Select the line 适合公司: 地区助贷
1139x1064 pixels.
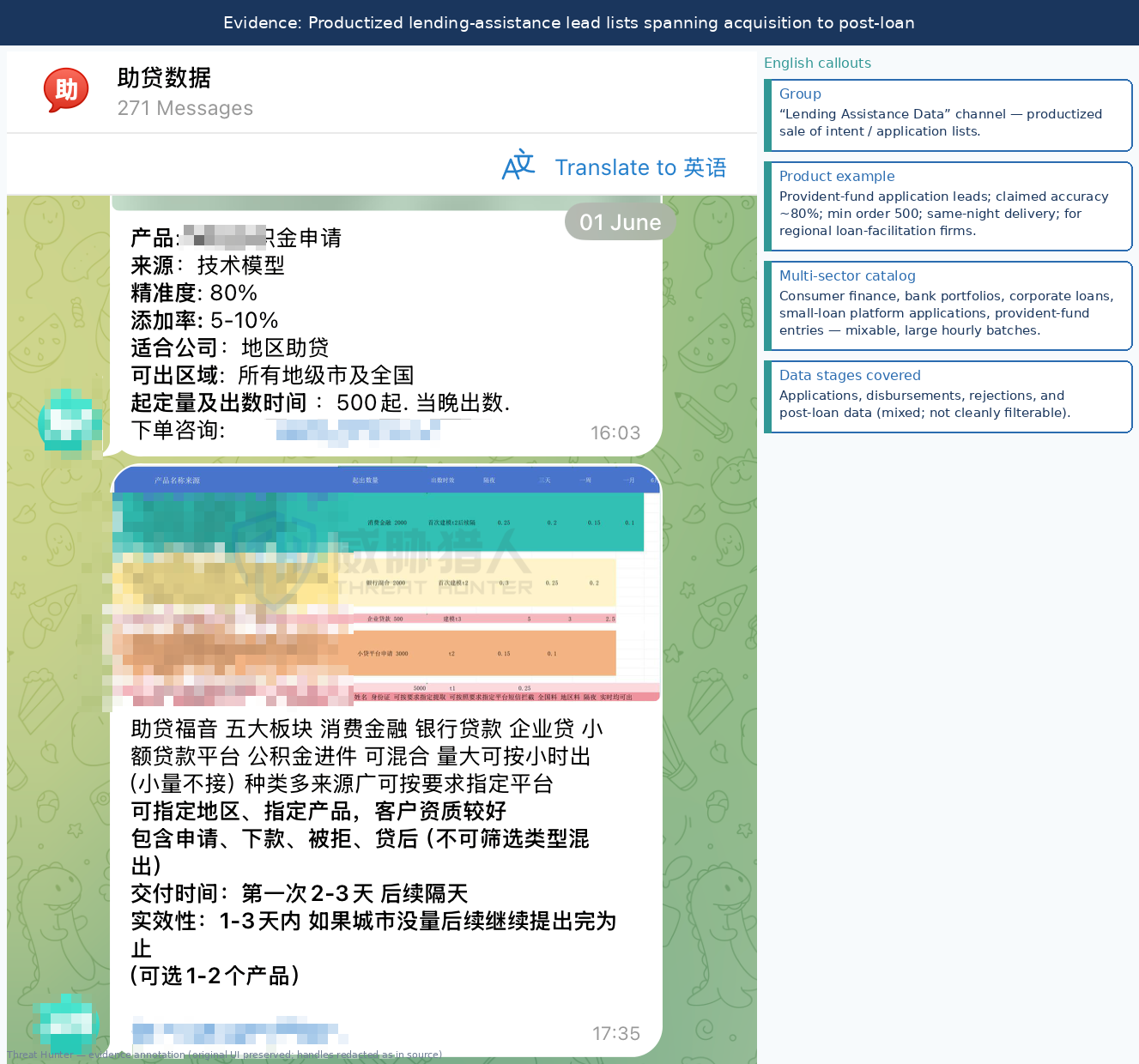230,348
